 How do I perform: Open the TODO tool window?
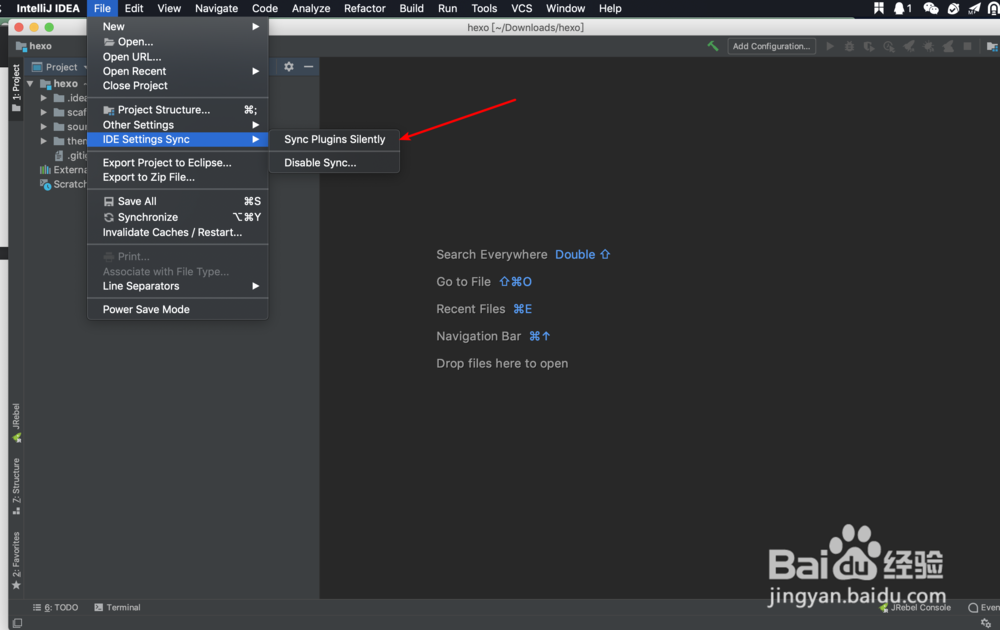point(55,607)
